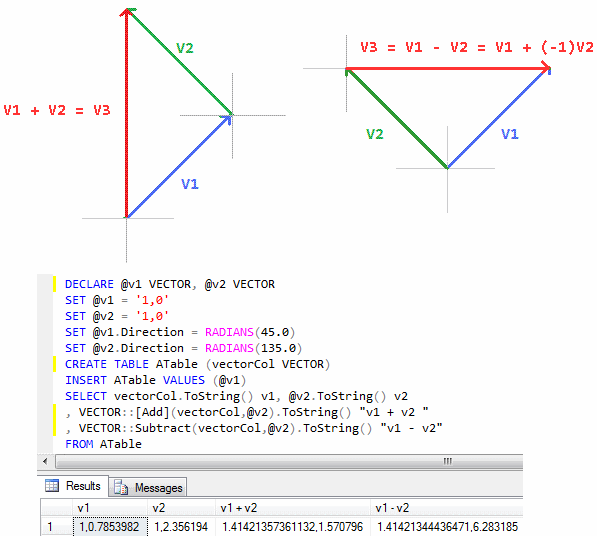Click the SELECT vectorCol.ToString() line
The width and height of the screenshot is (597, 536).
tap(236, 396)
